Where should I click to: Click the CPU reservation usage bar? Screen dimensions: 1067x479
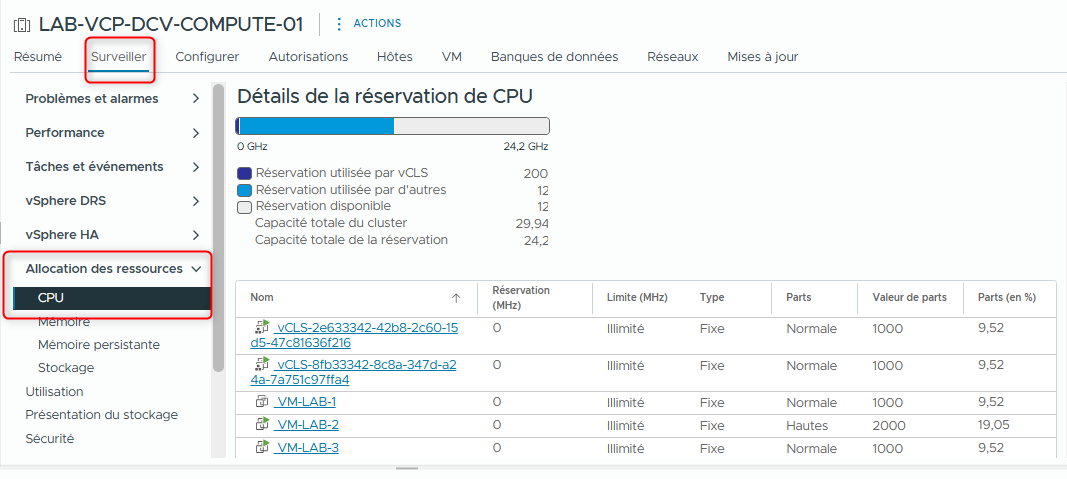tap(393, 126)
